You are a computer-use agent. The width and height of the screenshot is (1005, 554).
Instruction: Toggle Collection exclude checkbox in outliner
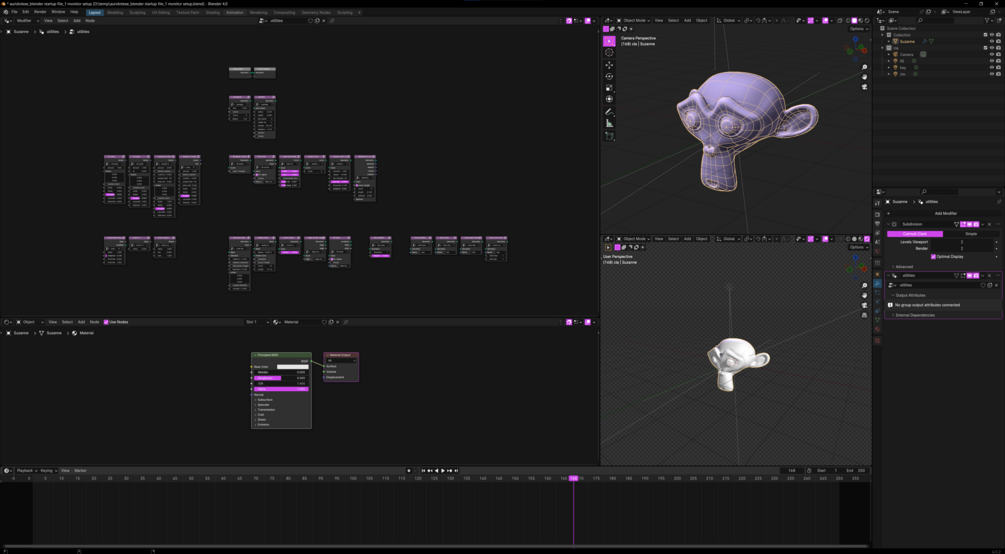[985, 35]
